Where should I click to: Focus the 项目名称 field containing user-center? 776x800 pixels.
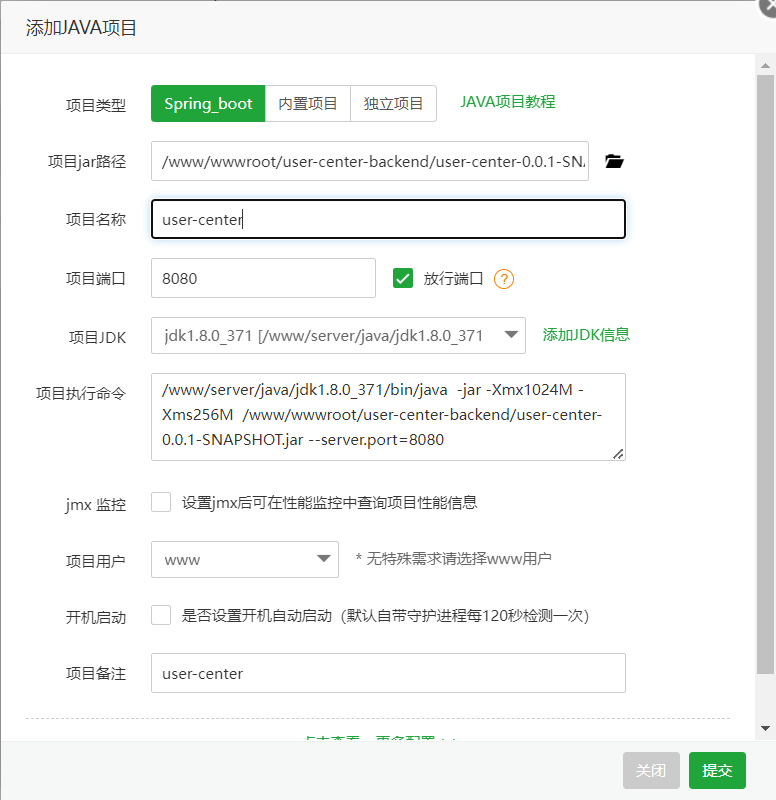pyautogui.click(x=388, y=219)
